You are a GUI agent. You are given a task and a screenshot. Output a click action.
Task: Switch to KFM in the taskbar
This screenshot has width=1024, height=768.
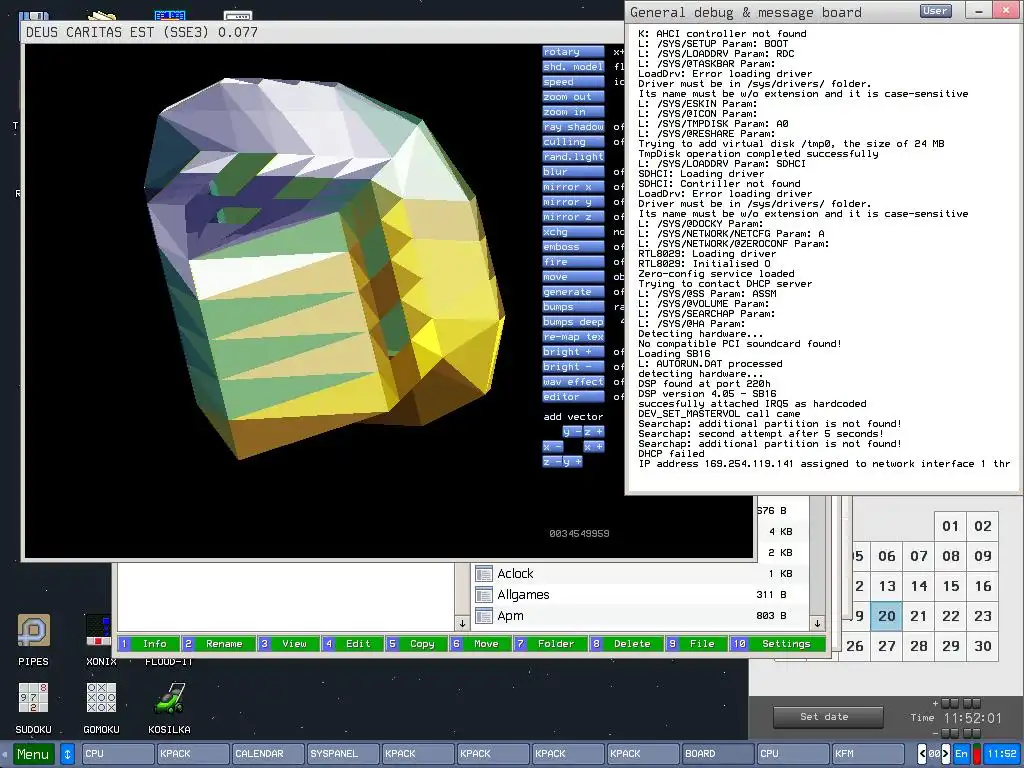pos(867,754)
